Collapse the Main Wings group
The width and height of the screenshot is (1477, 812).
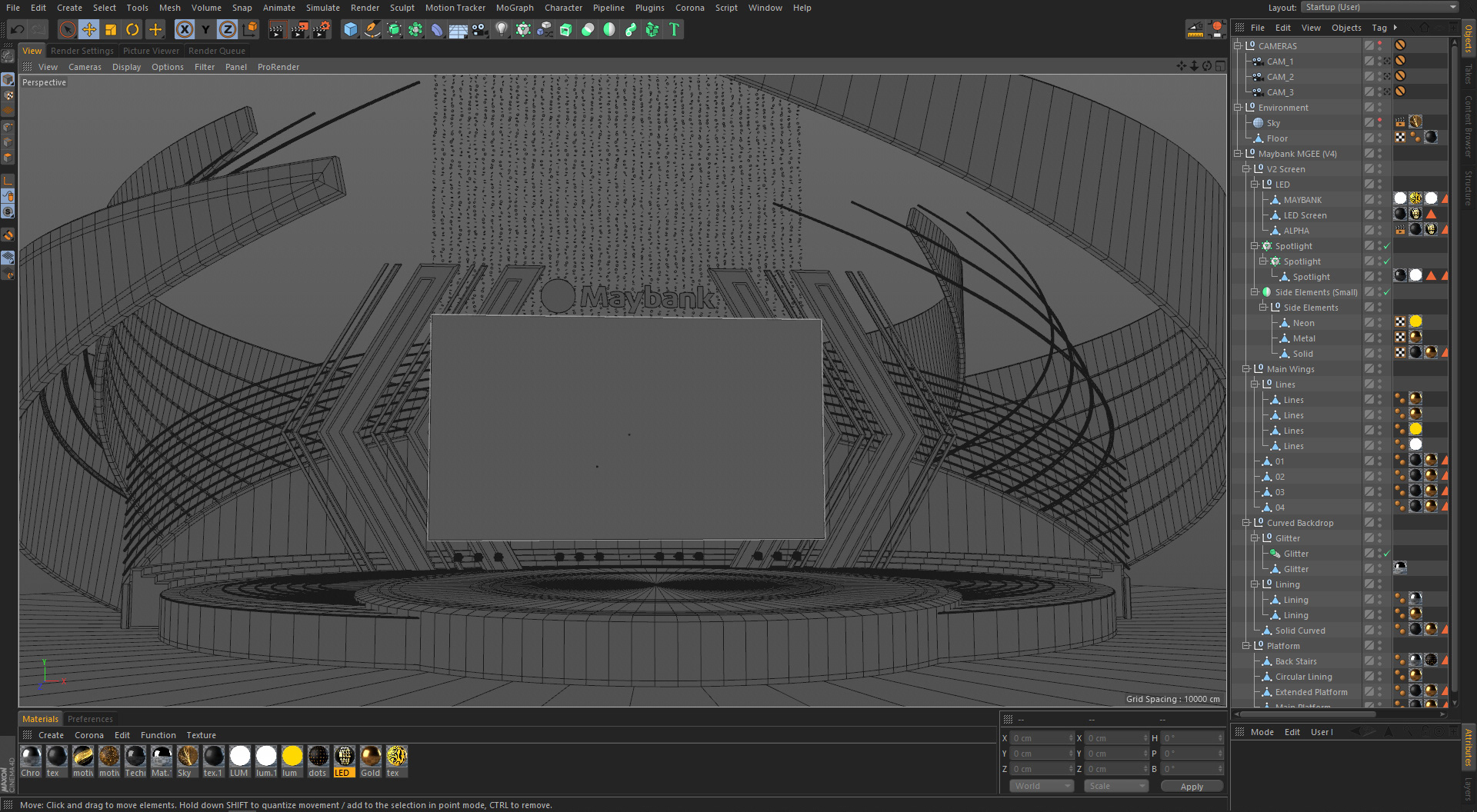pos(1246,369)
